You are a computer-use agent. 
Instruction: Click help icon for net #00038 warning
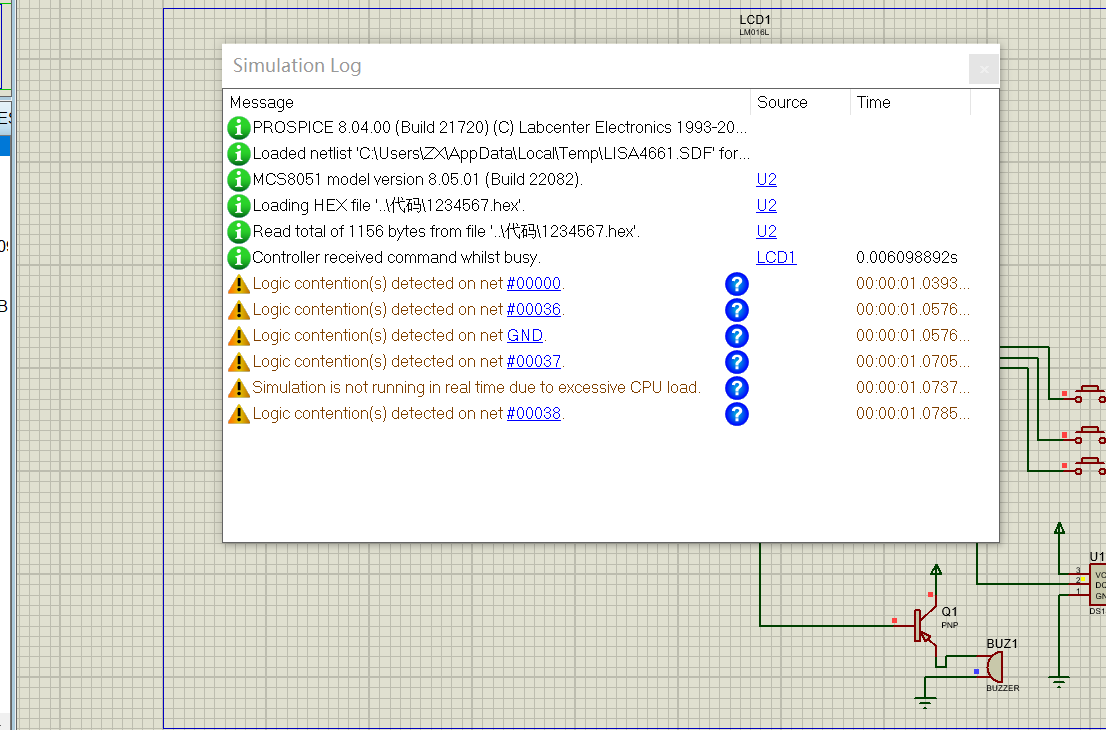tap(736, 415)
